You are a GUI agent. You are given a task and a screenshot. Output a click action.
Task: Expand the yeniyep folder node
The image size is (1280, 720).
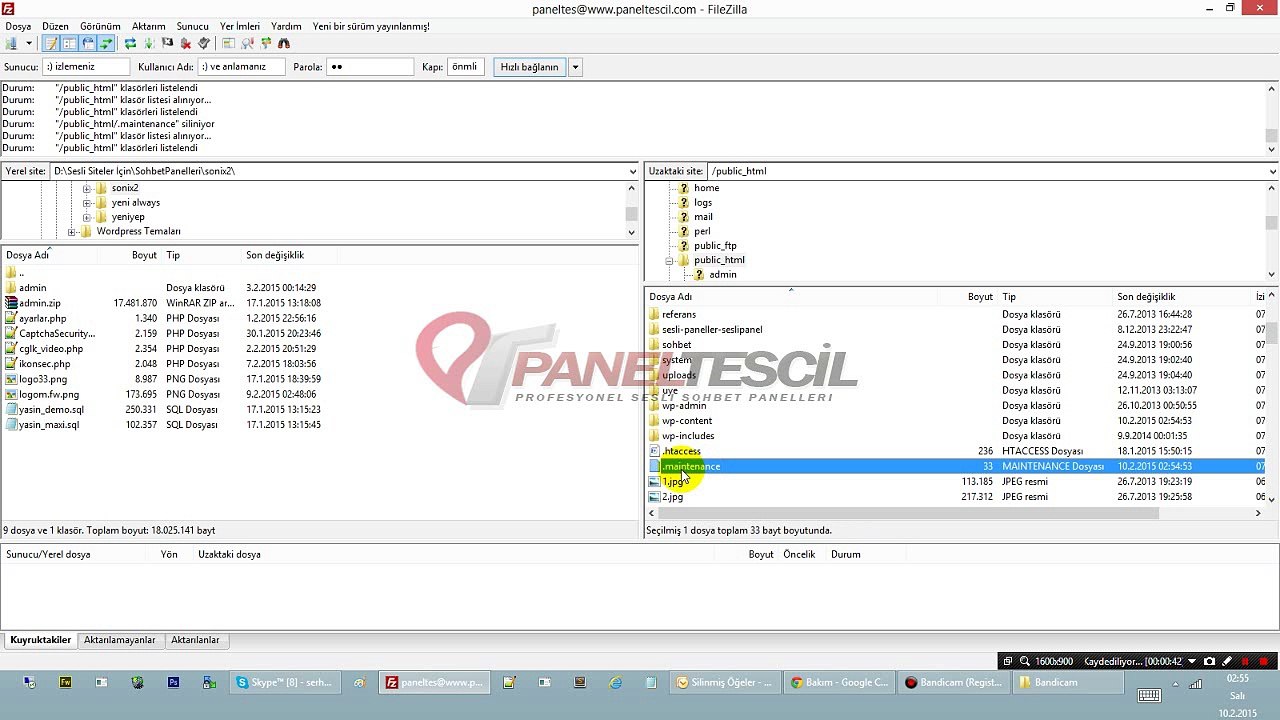click(86, 217)
